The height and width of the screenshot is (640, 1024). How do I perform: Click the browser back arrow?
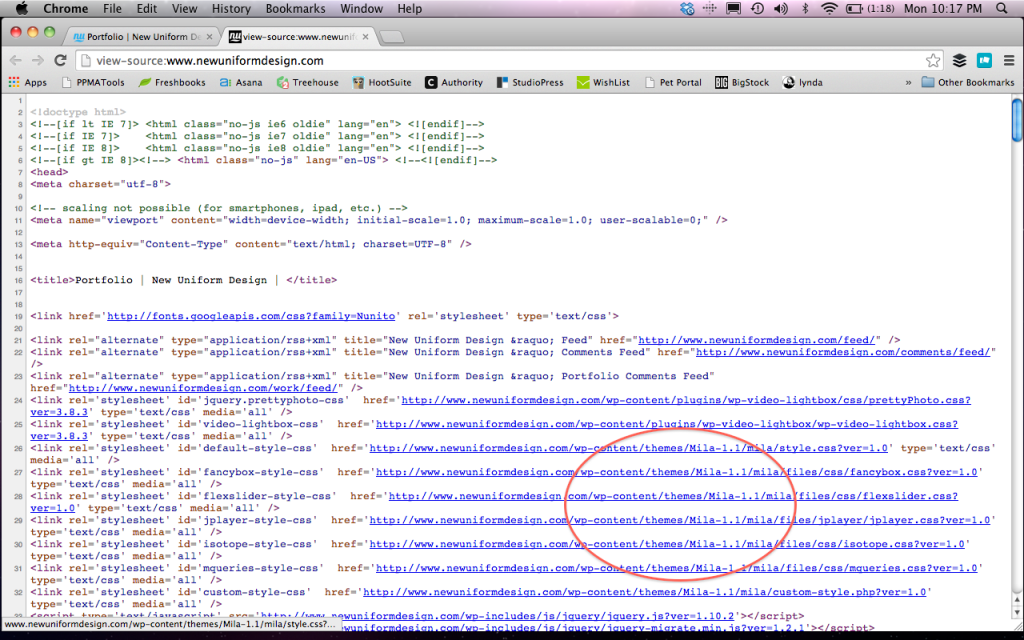tap(16, 60)
